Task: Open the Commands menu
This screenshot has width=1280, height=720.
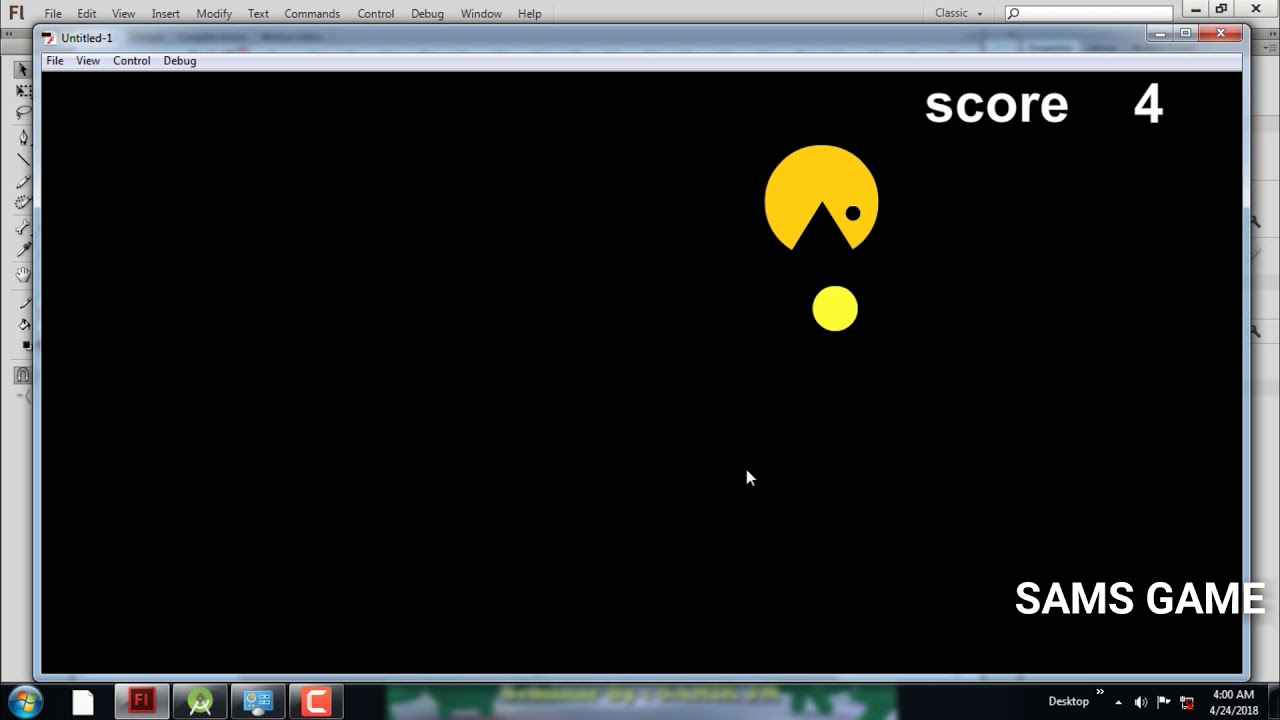Action: (x=312, y=14)
